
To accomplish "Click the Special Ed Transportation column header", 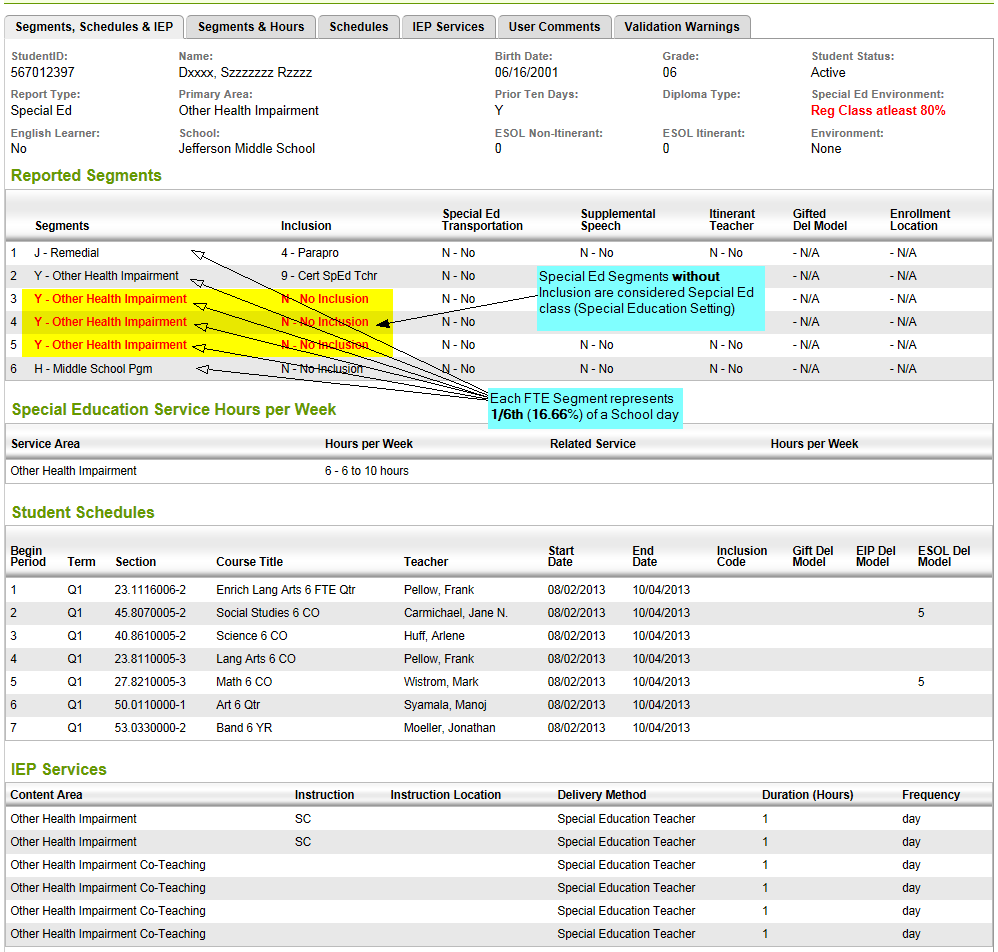I will coord(482,220).
